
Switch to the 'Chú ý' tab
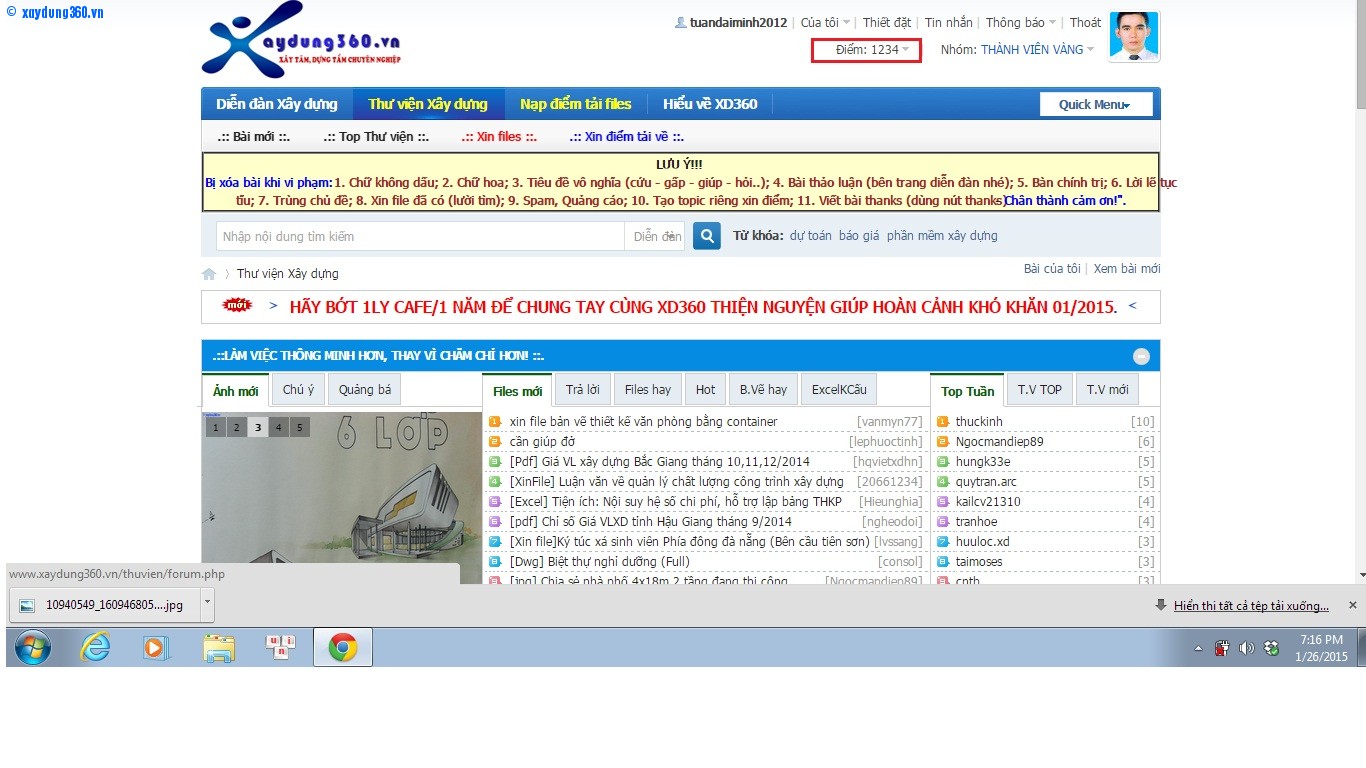tap(298, 390)
